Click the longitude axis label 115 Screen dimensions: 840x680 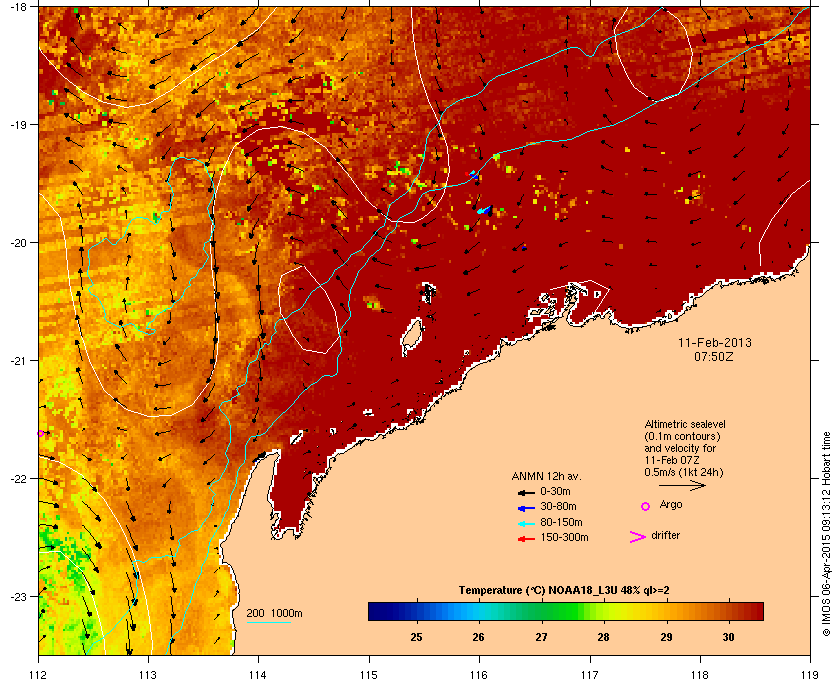tap(369, 675)
